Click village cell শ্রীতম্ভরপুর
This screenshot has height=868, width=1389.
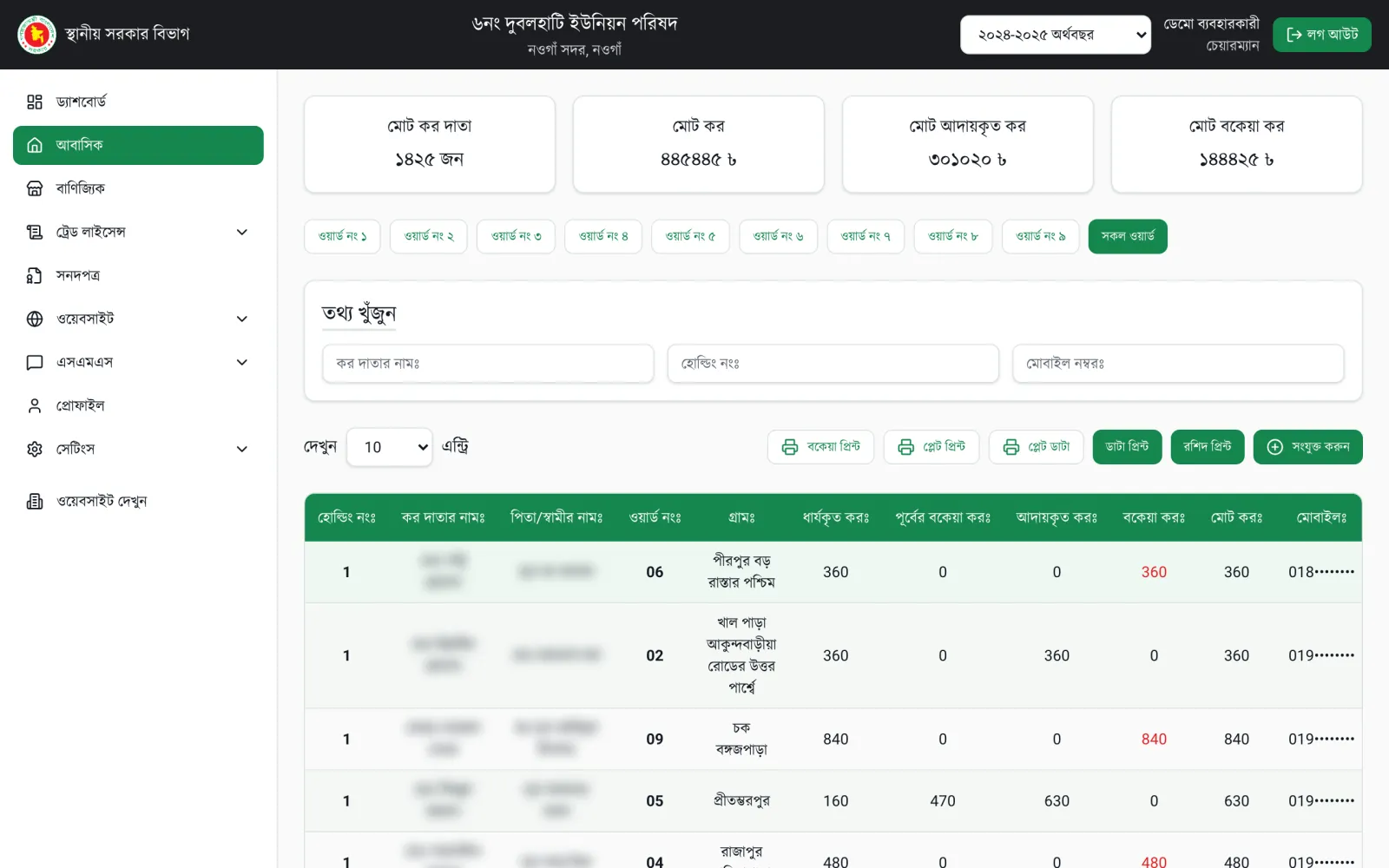[x=741, y=801]
